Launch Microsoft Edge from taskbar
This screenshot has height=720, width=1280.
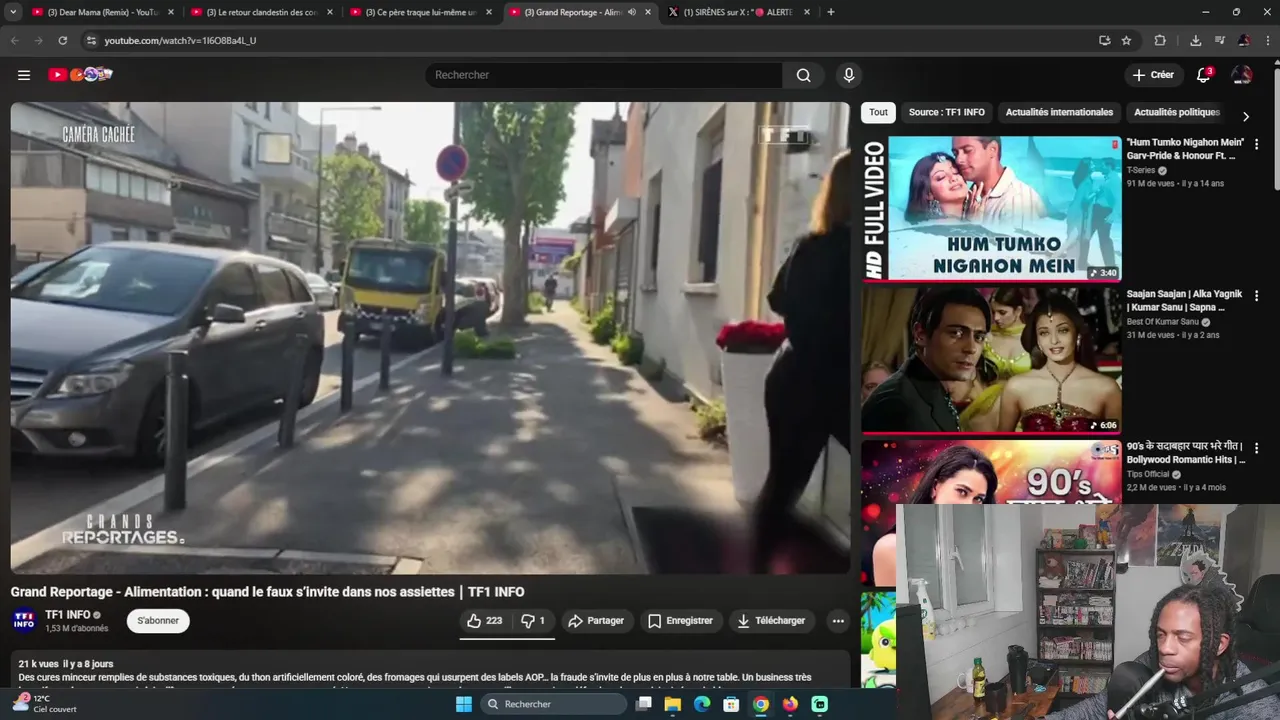click(702, 704)
